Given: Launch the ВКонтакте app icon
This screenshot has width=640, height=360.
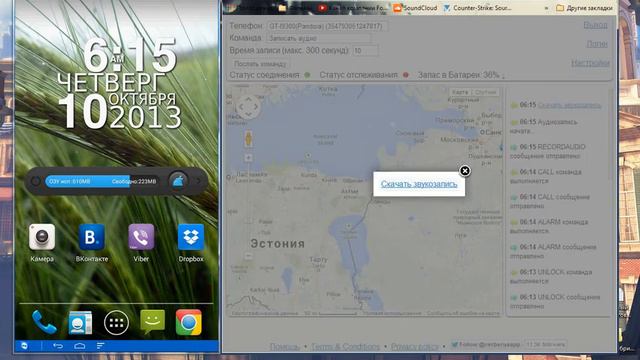Looking at the screenshot, I should point(91,237).
